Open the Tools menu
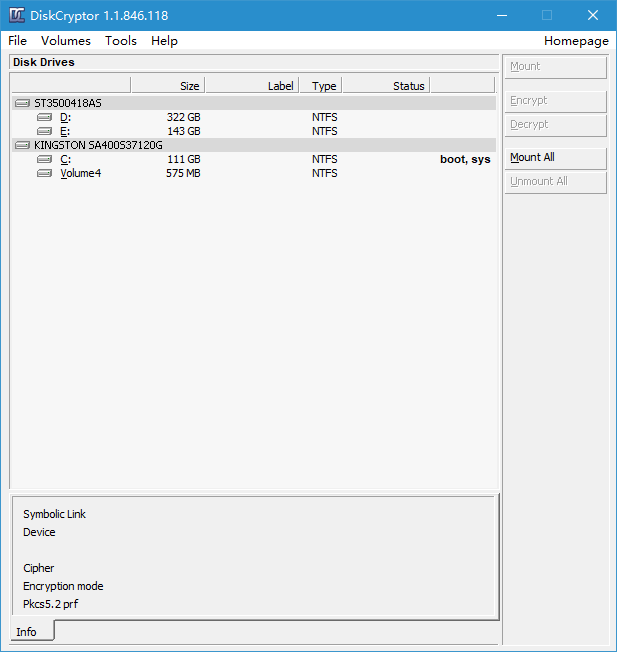This screenshot has width=617, height=652. [x=121, y=41]
